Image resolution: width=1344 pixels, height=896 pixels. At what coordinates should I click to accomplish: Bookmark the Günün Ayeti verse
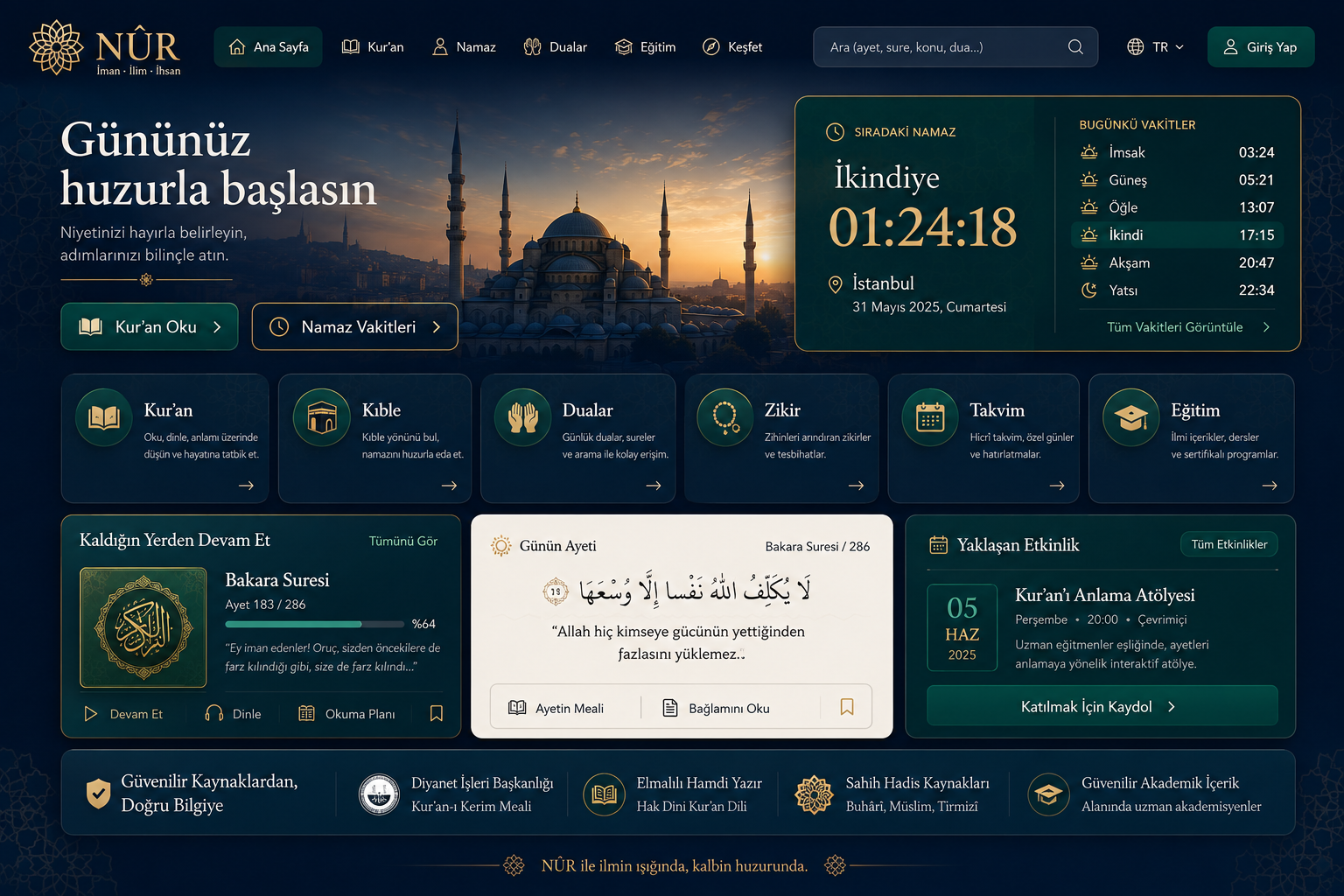point(847,707)
